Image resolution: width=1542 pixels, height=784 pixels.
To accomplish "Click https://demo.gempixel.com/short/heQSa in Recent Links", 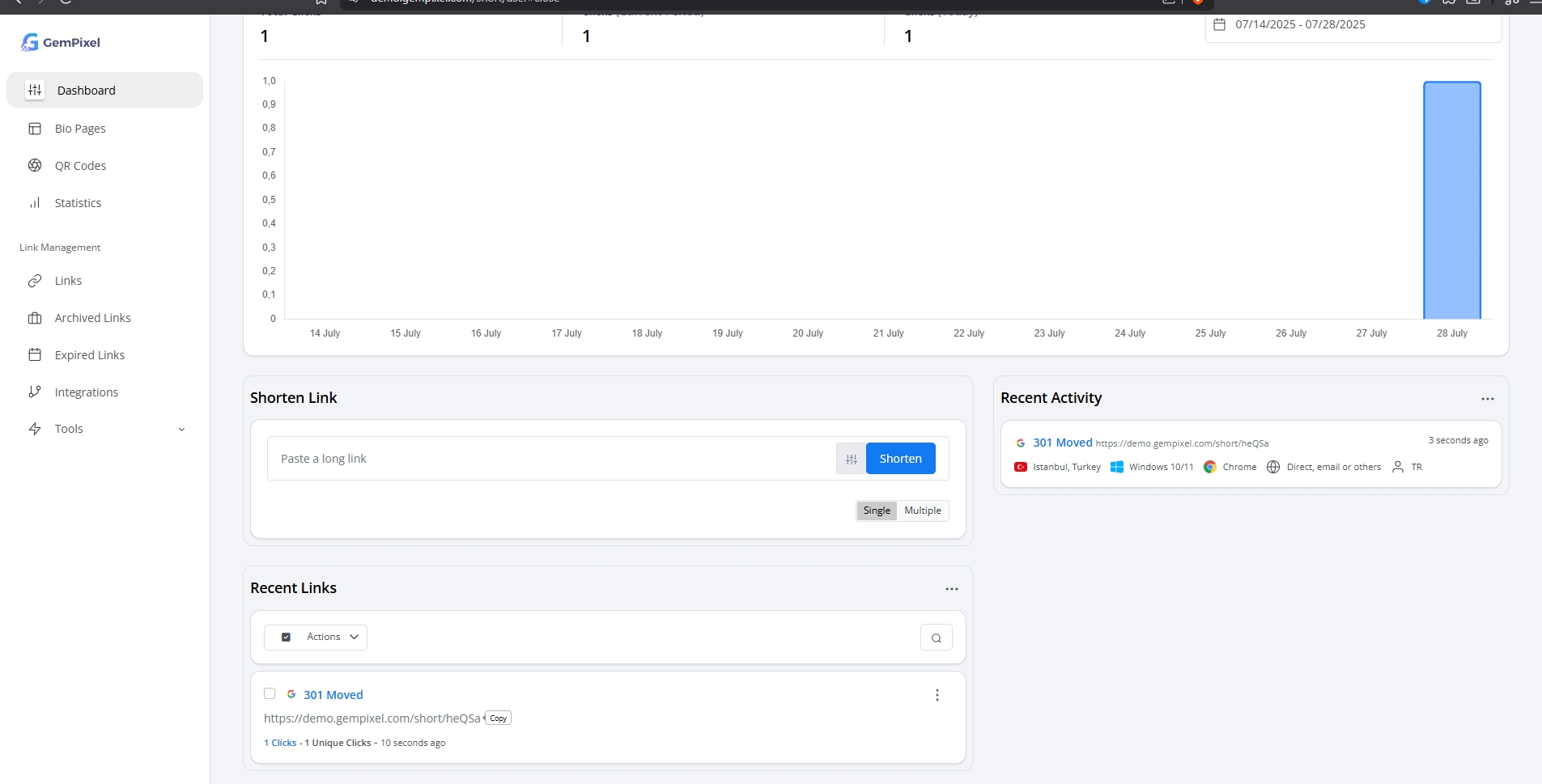I will pyautogui.click(x=372, y=718).
